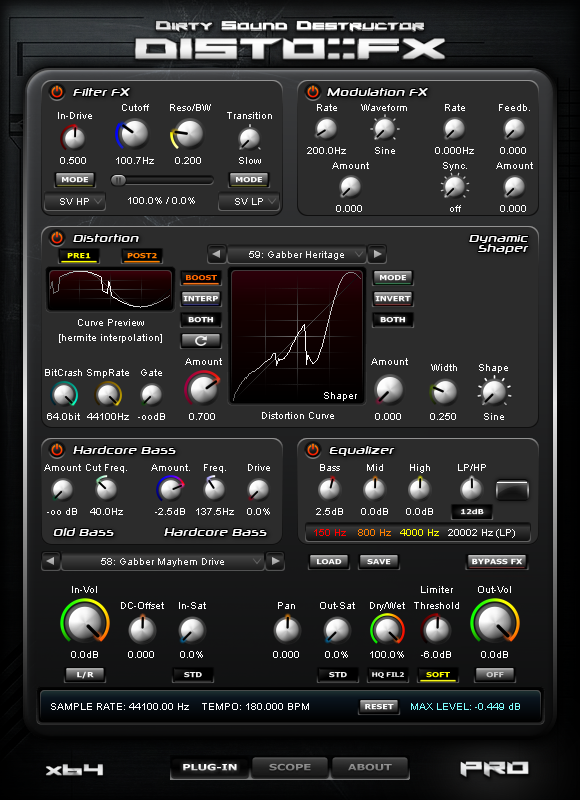Click the blank button beside LP/HP knob
Screen dimensions: 580x800
(512, 490)
